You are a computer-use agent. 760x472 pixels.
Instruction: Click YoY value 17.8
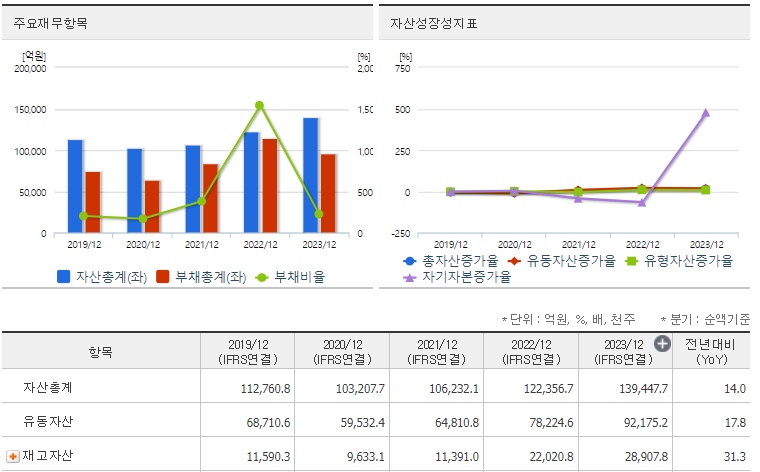pos(735,423)
